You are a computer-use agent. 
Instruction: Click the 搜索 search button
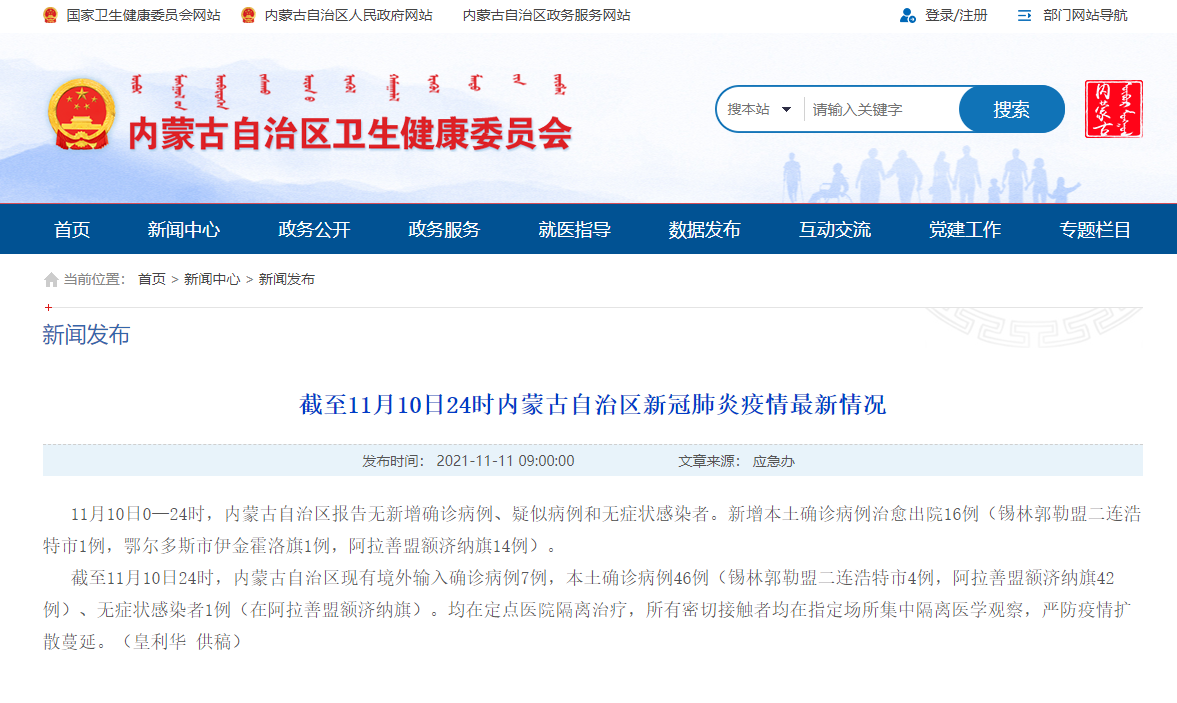coord(1011,109)
